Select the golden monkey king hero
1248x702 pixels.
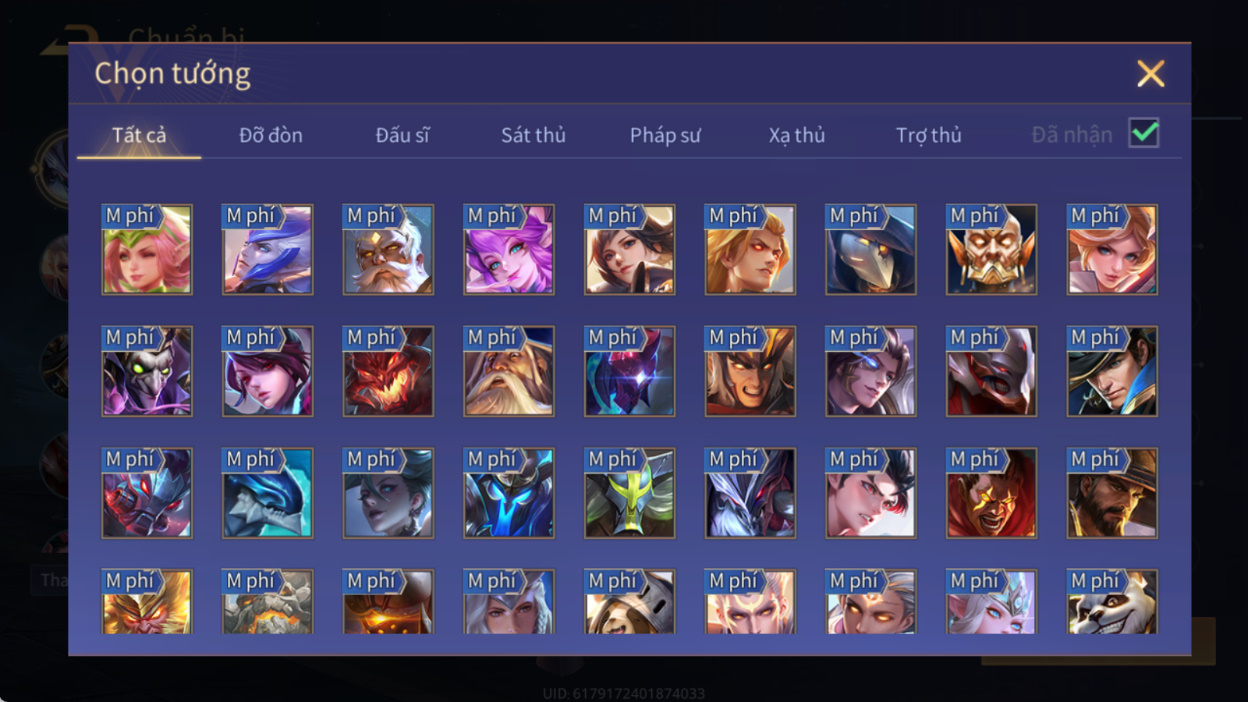[147, 602]
